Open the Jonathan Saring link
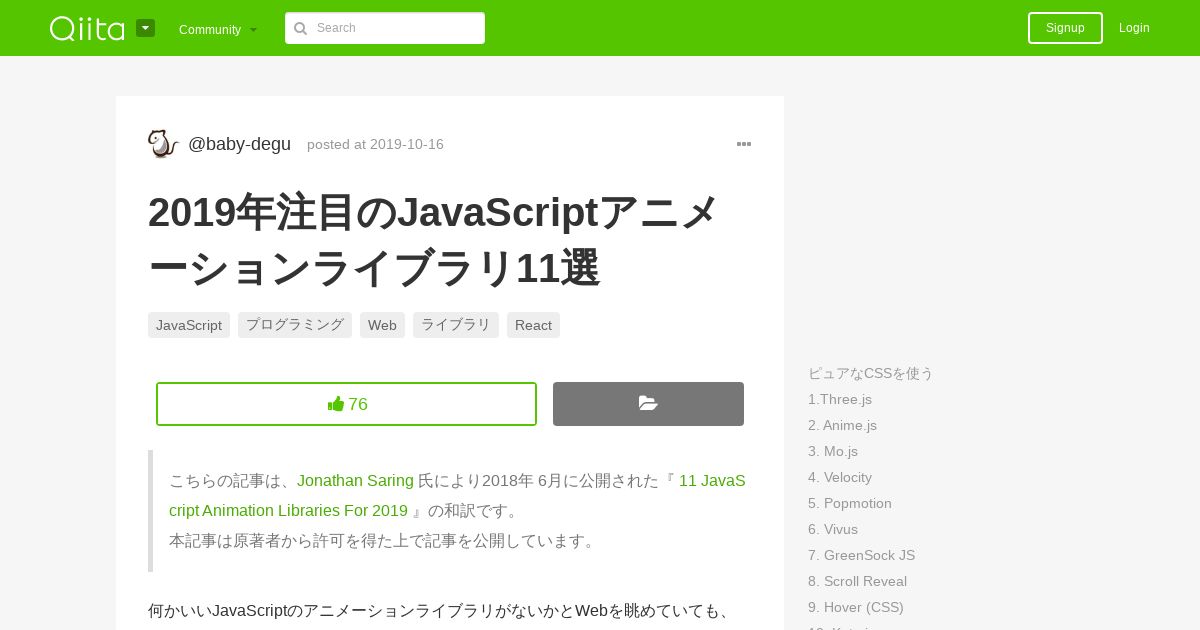The height and width of the screenshot is (630, 1200). (355, 481)
